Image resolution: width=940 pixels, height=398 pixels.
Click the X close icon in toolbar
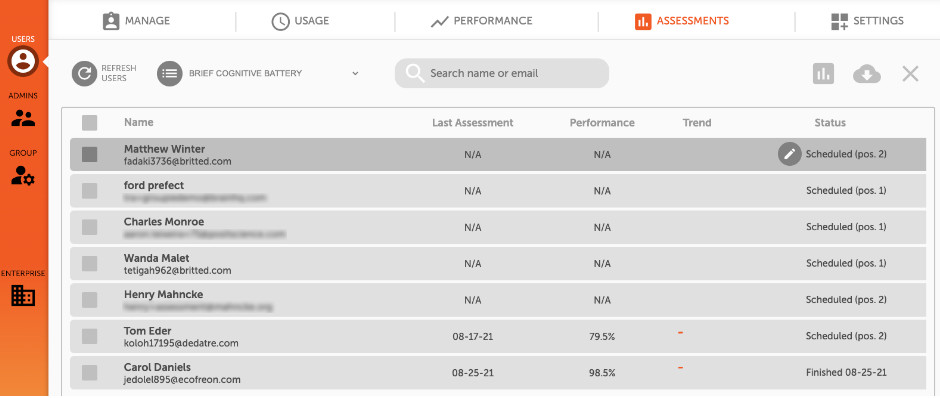[910, 74]
